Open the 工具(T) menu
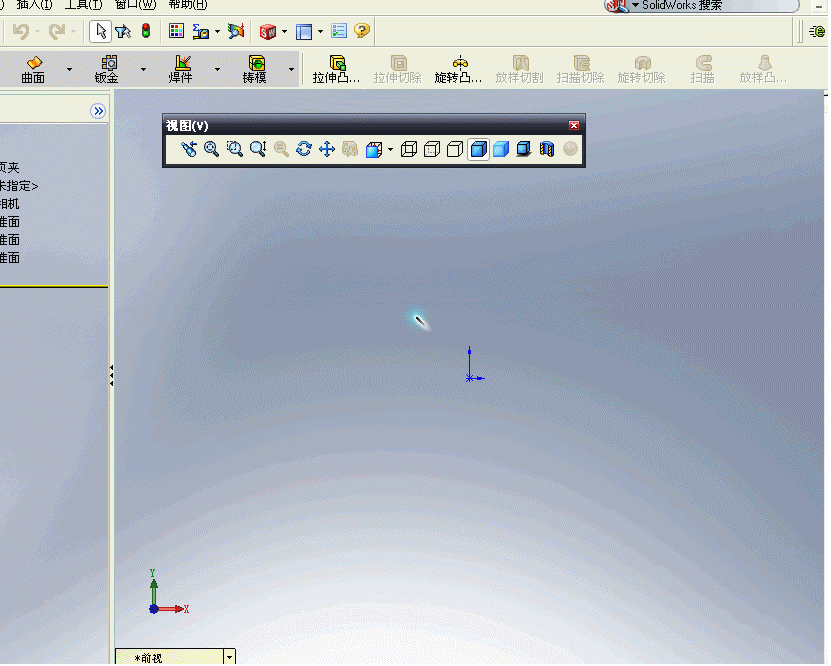Screen dimensions: 831x666 (x=83, y=5)
